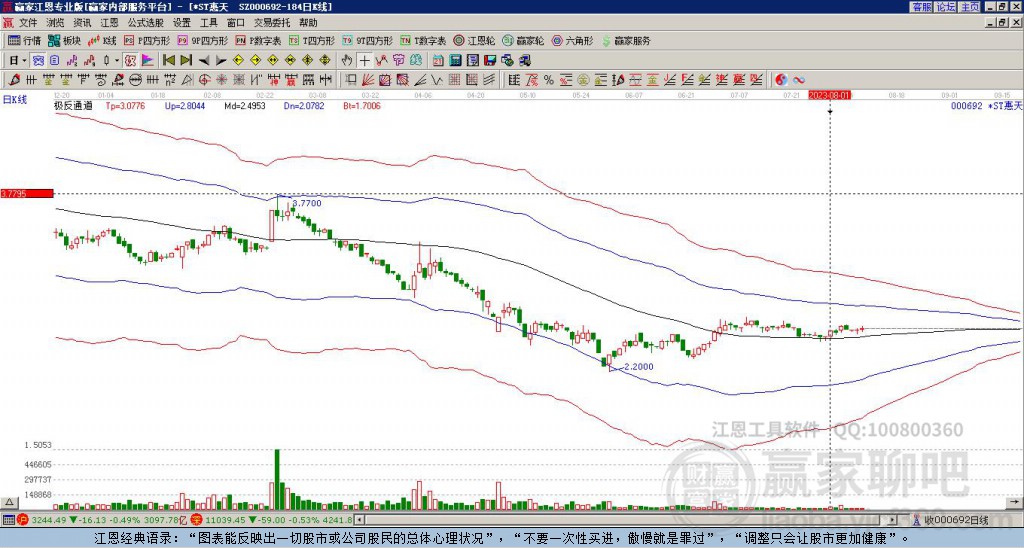Select the Gann fan lines tool
1024x548 pixels.
pyautogui.click(x=368, y=80)
